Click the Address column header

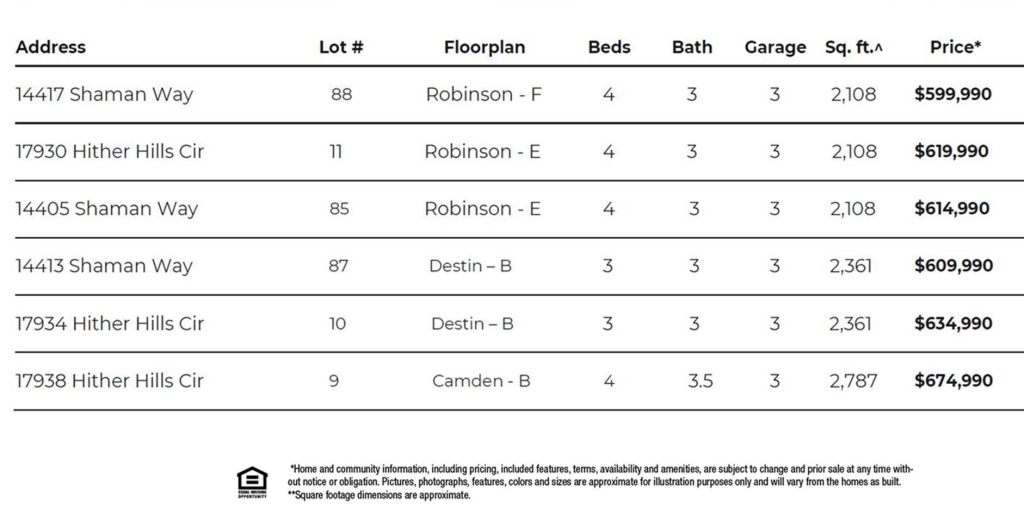click(x=51, y=47)
